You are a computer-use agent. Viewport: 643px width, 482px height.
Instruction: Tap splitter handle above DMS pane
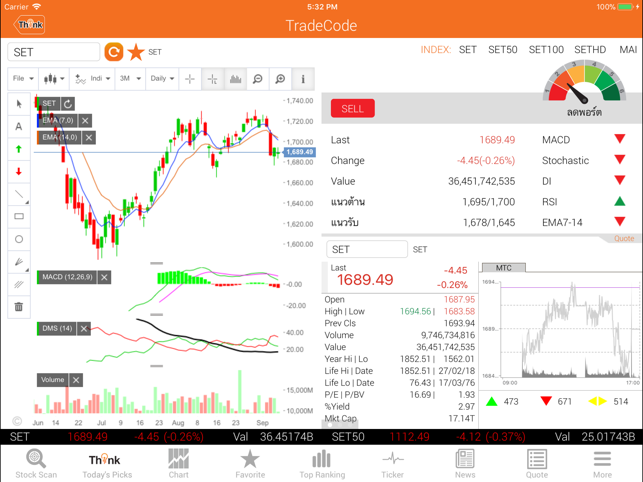click(x=157, y=315)
